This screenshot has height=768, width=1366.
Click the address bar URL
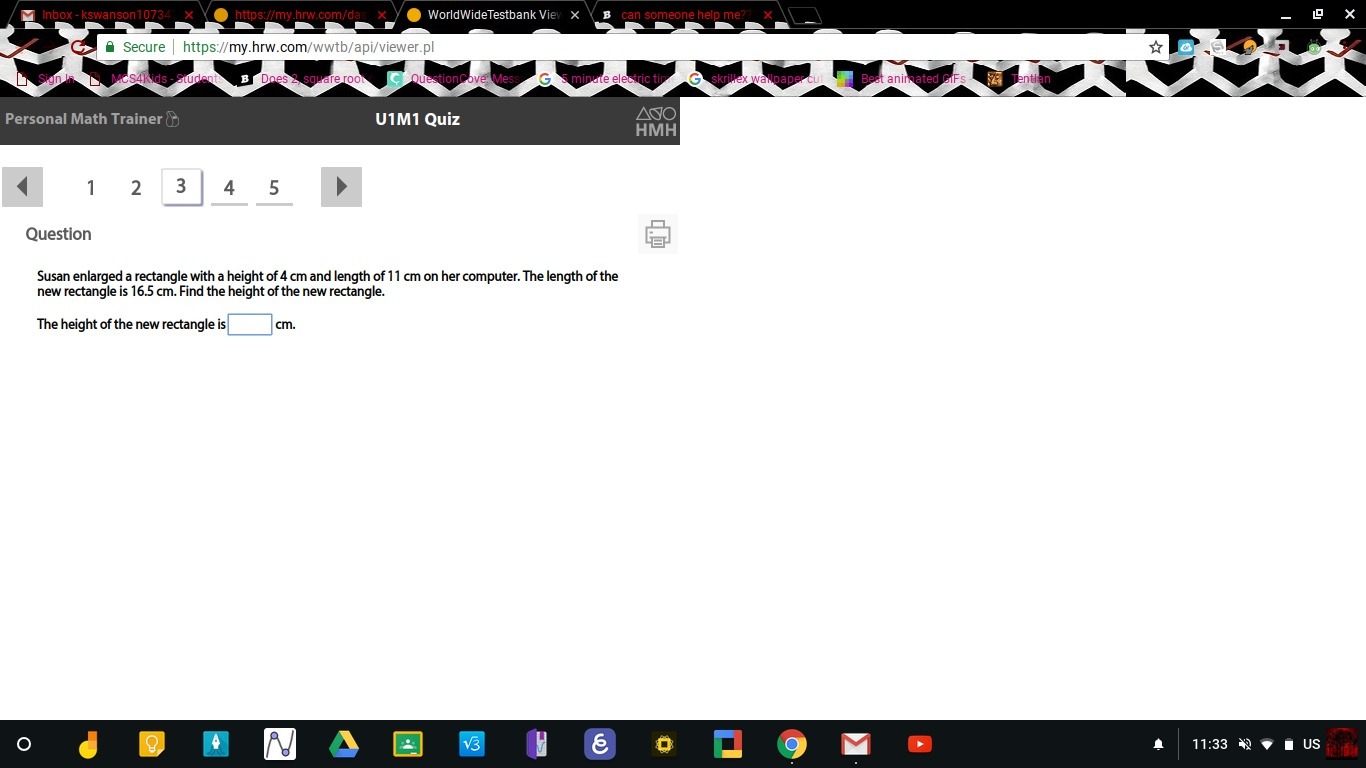(309, 47)
